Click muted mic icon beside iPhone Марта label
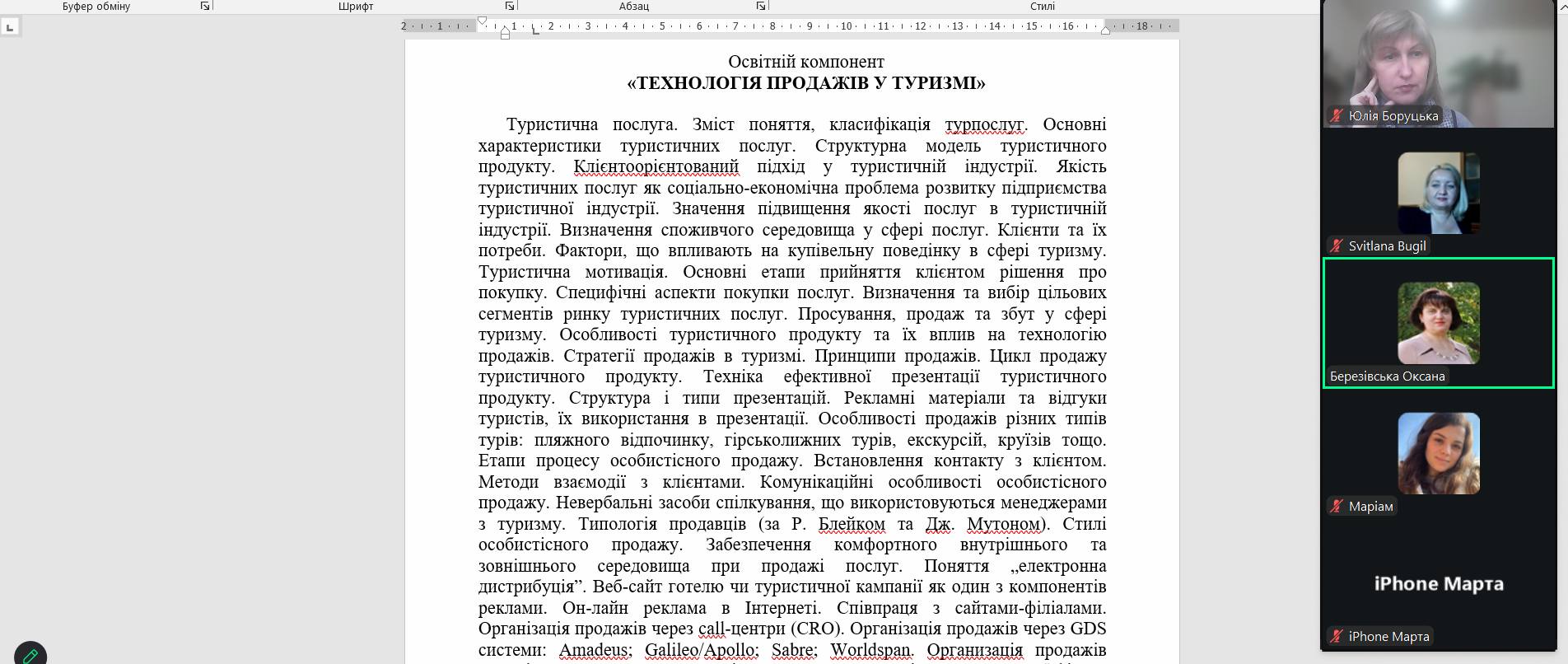 pyautogui.click(x=1337, y=637)
